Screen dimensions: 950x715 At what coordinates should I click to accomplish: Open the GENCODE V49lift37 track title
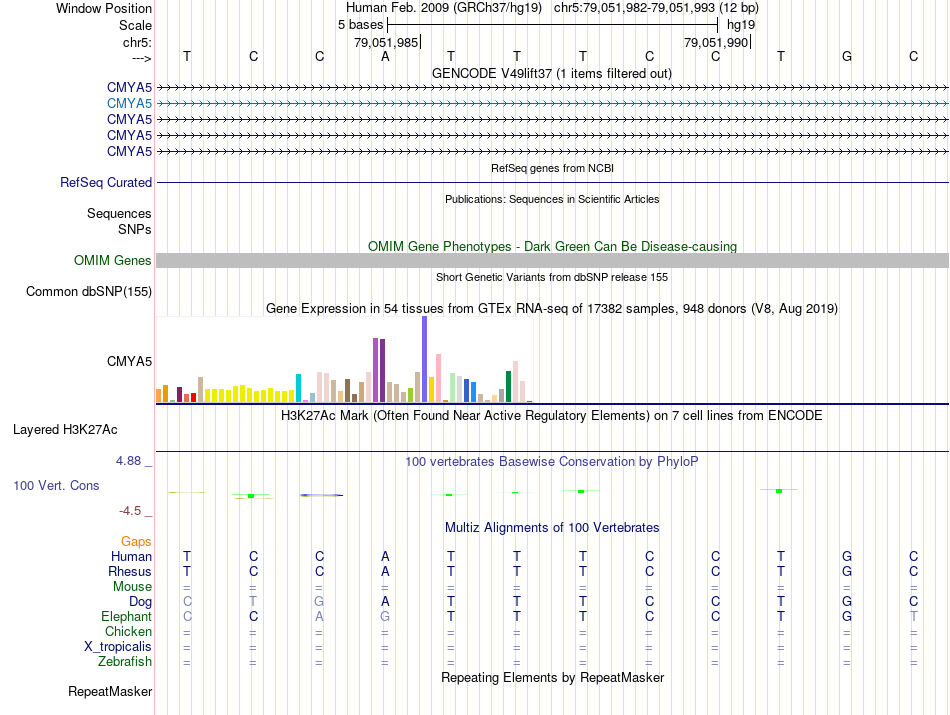pos(551,74)
